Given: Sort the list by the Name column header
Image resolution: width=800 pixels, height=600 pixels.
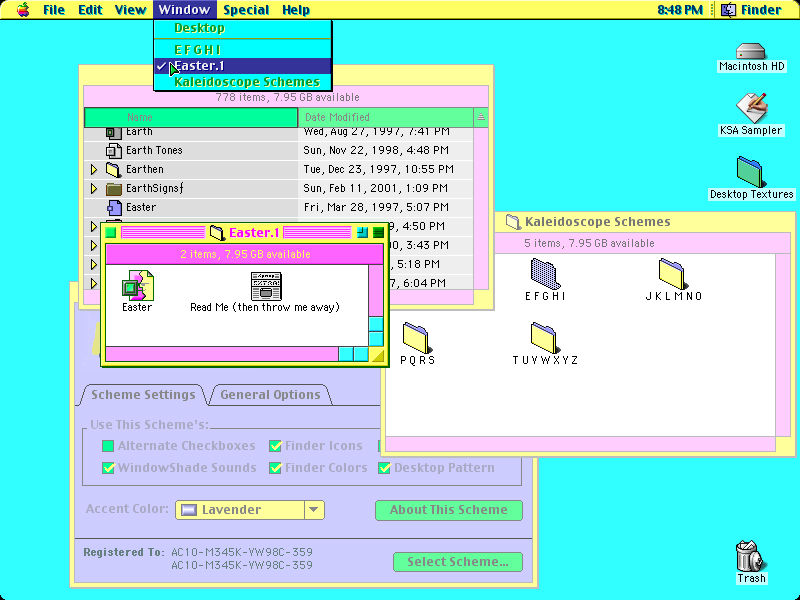Looking at the screenshot, I should (191, 117).
